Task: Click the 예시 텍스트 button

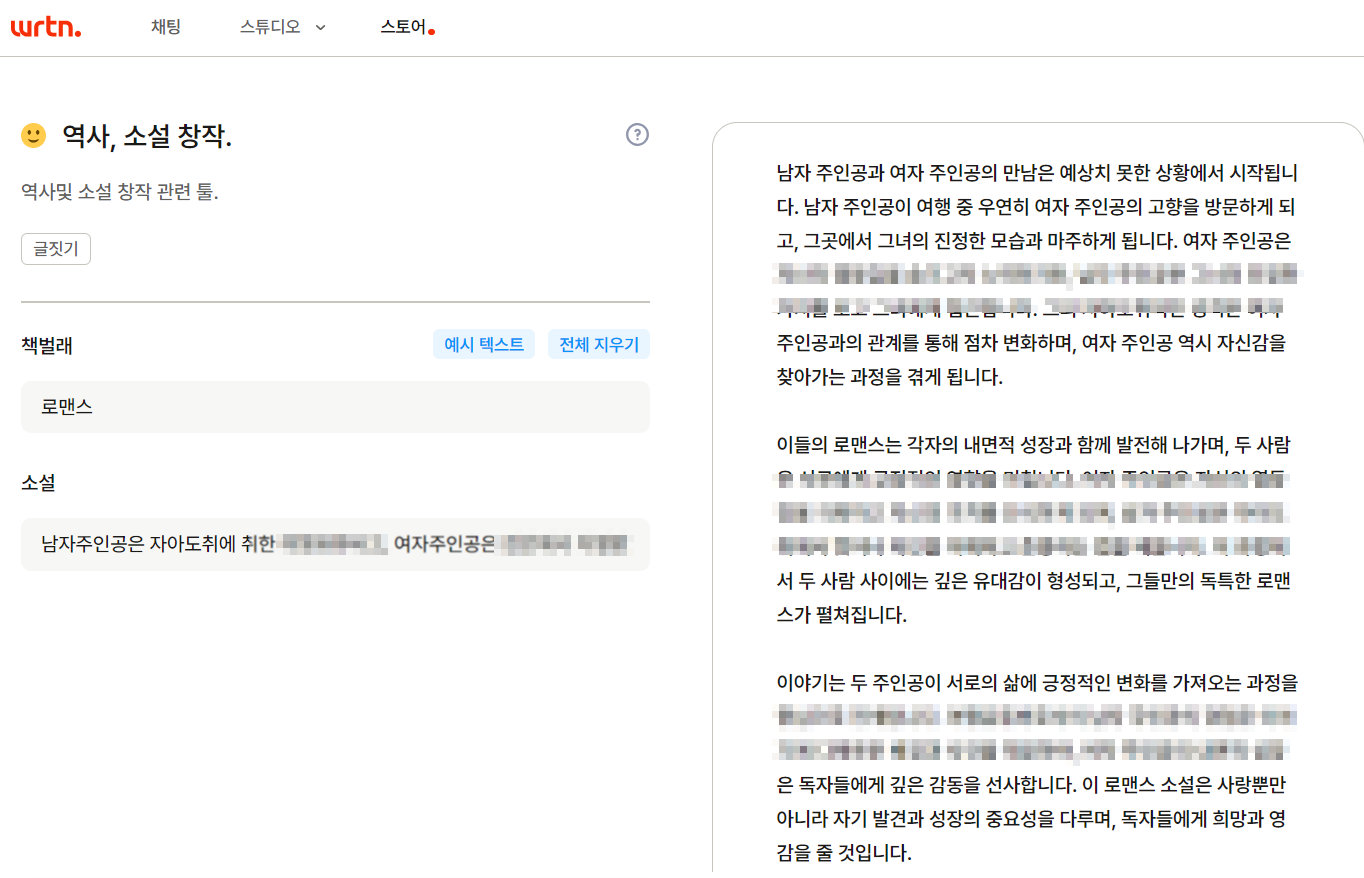Action: click(x=484, y=344)
